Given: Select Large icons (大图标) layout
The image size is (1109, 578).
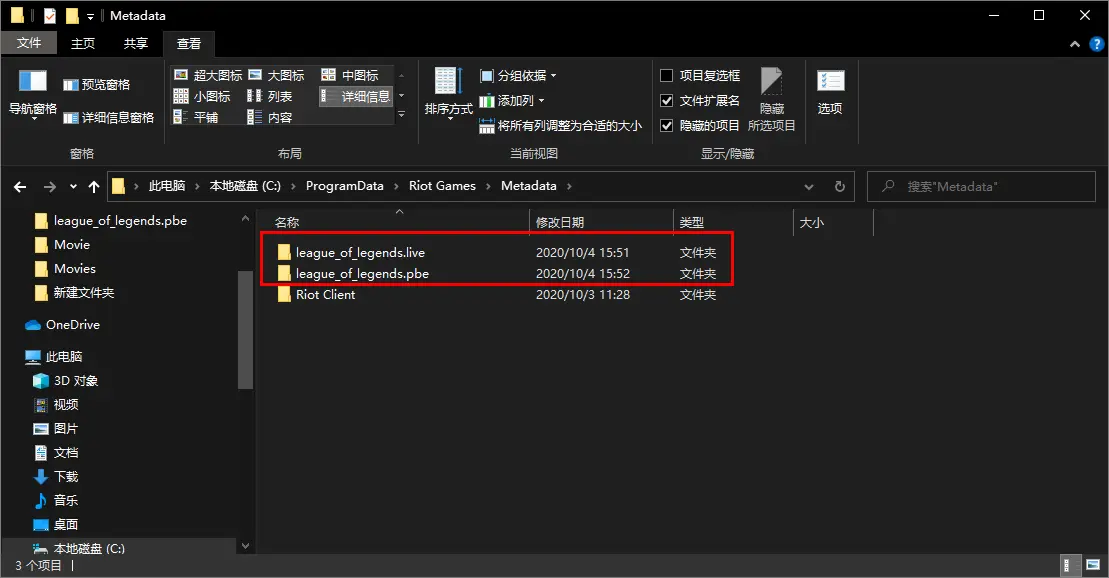Looking at the screenshot, I should (x=276, y=75).
